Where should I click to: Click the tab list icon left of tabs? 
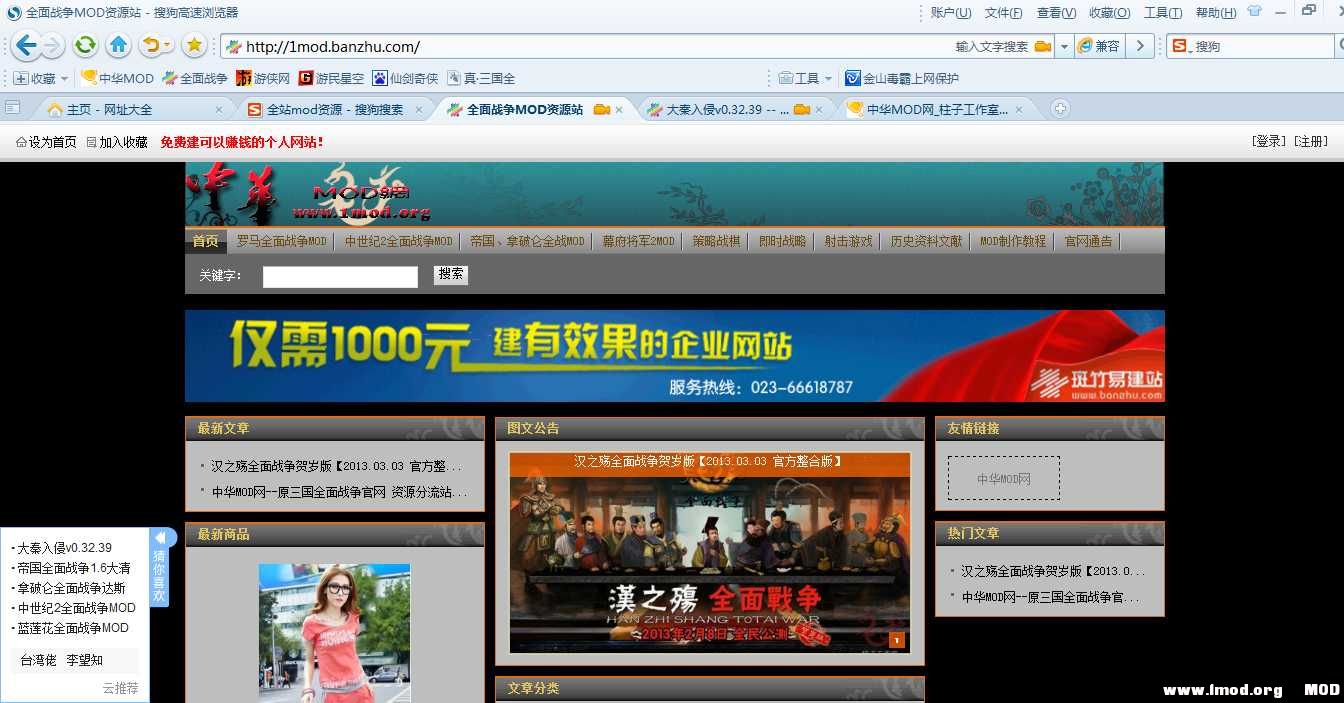coord(13,108)
